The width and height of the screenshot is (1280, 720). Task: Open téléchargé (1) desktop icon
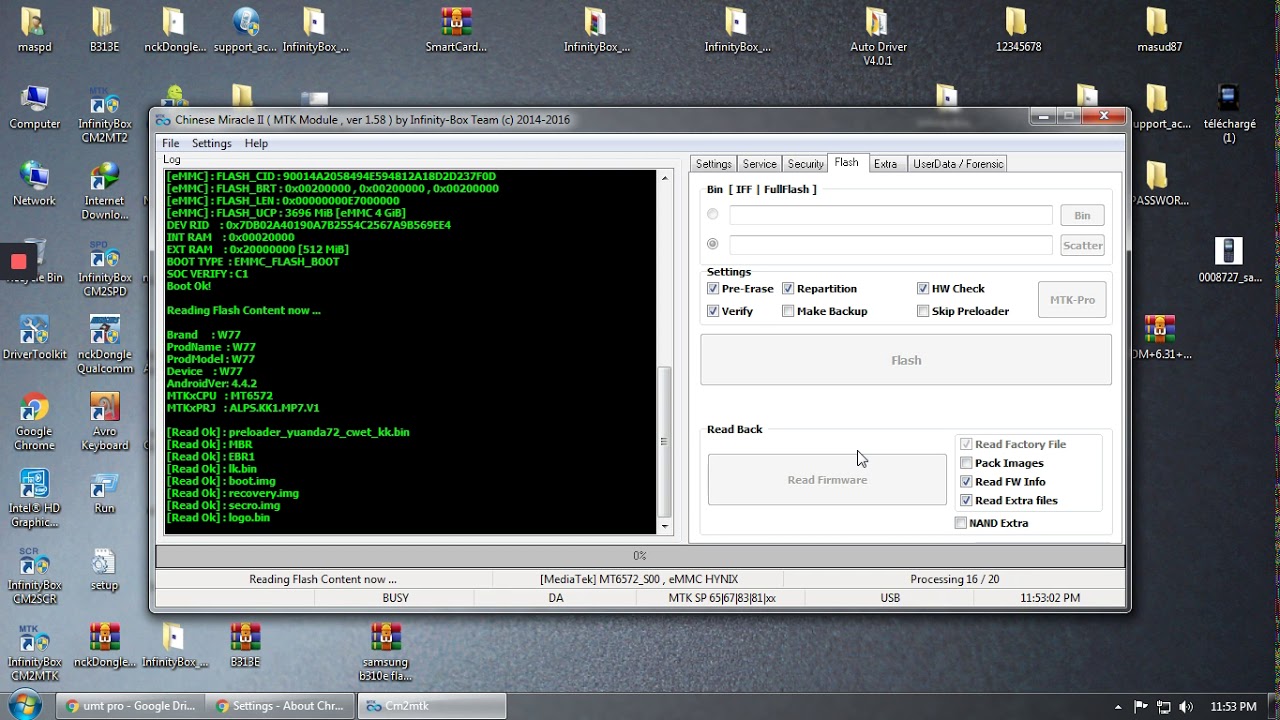[x=1229, y=113]
